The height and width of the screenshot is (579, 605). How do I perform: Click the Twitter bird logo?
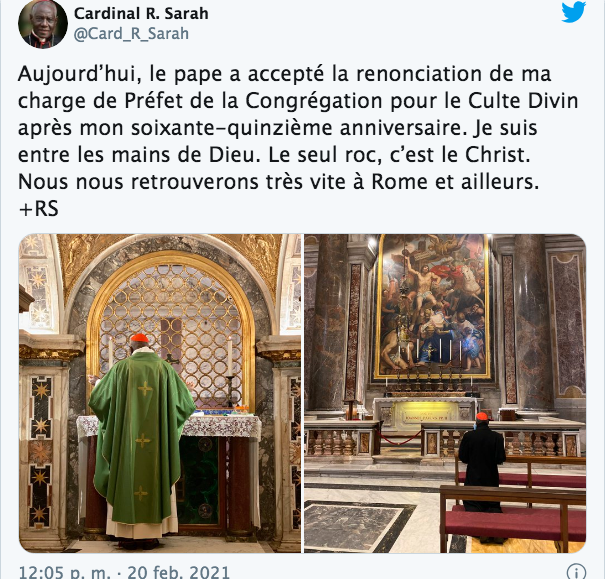573,12
